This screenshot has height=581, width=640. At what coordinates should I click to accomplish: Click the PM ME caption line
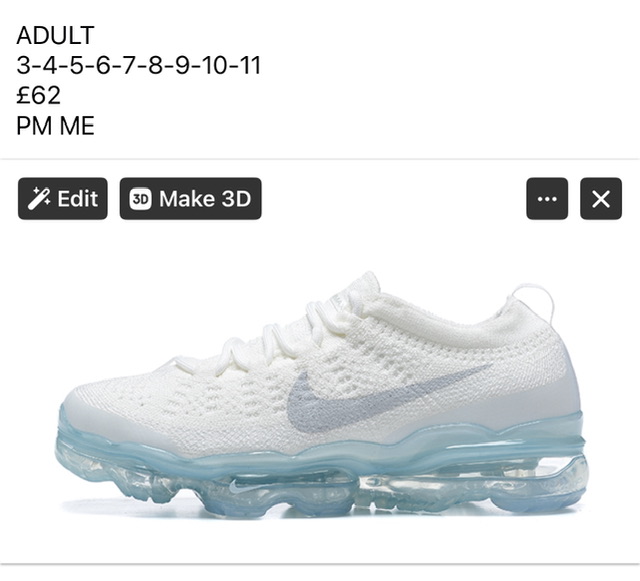tap(56, 126)
